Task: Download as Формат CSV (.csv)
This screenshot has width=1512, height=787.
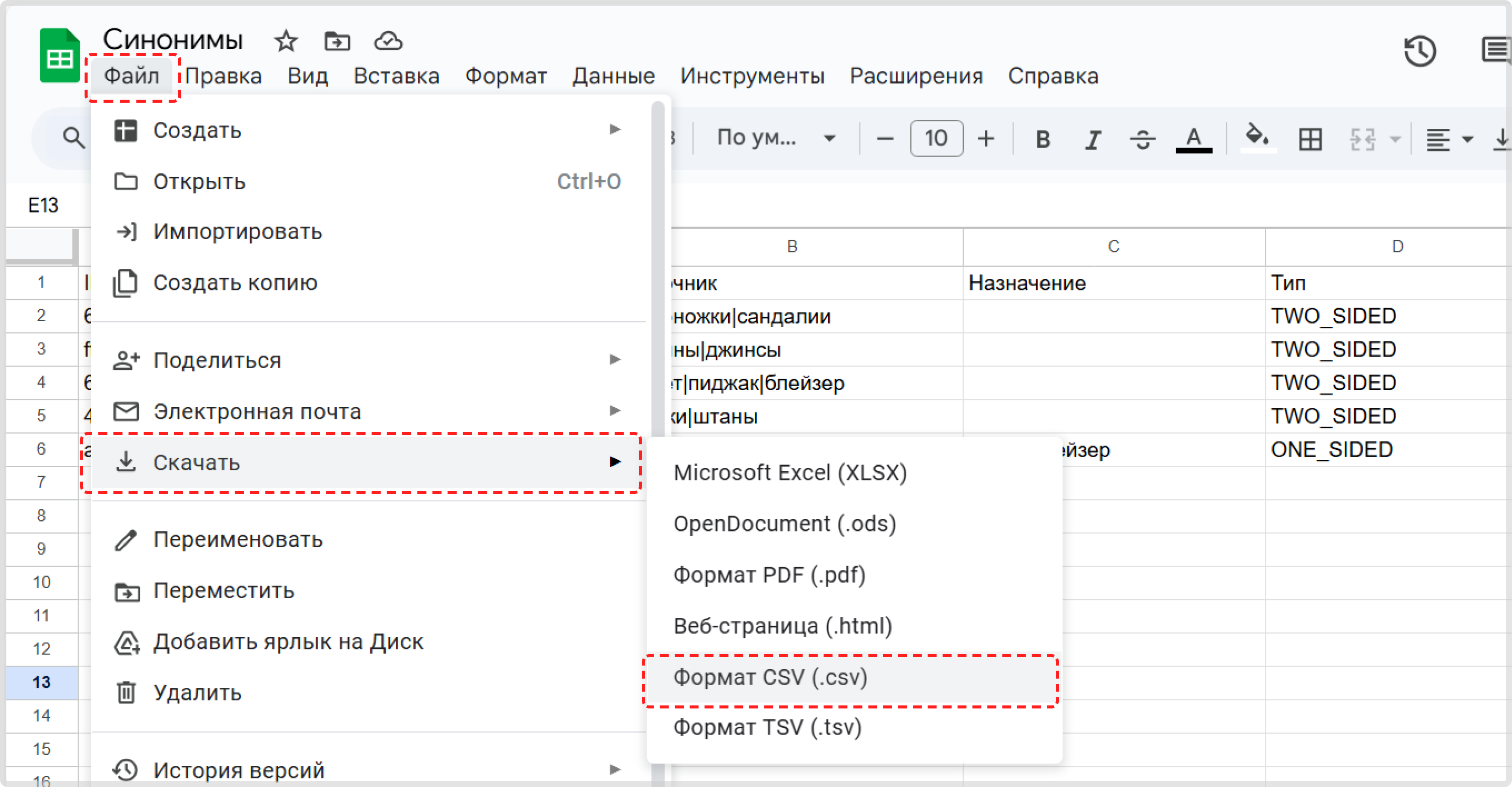Action: 854,677
